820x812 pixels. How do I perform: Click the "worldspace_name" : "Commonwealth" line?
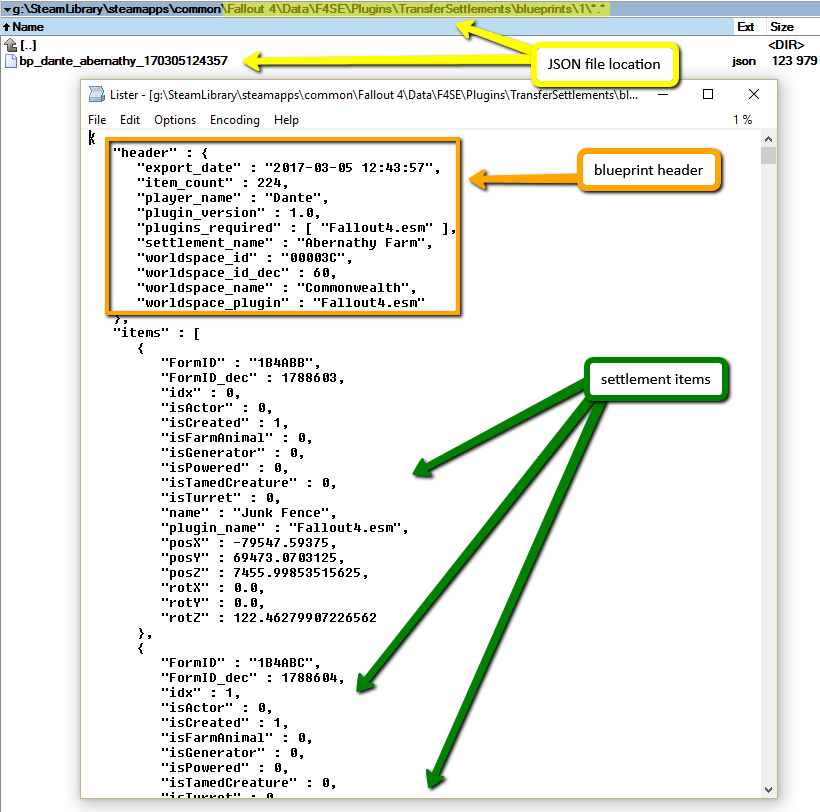(277, 288)
